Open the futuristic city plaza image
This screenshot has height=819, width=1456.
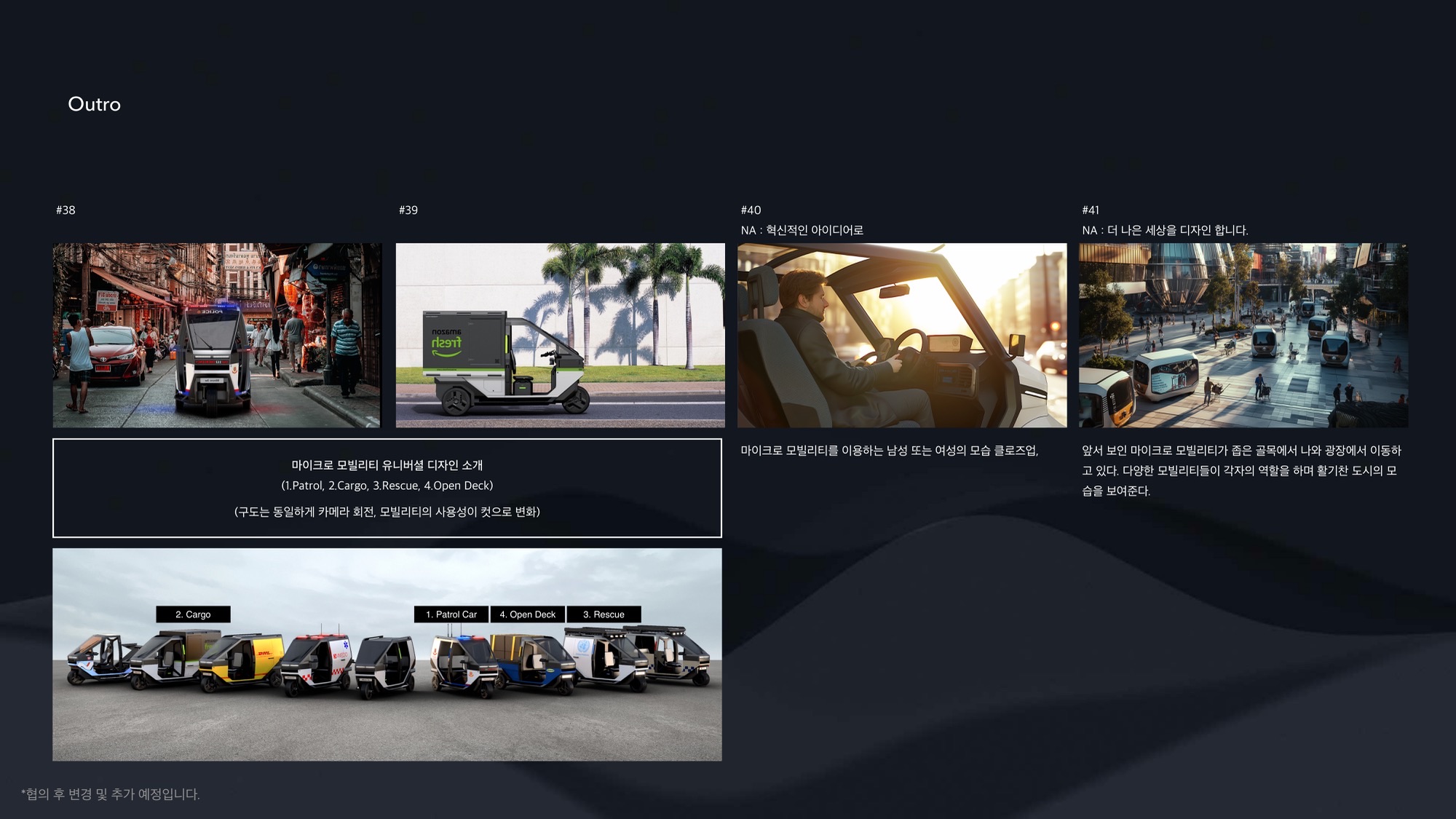[1243, 335]
